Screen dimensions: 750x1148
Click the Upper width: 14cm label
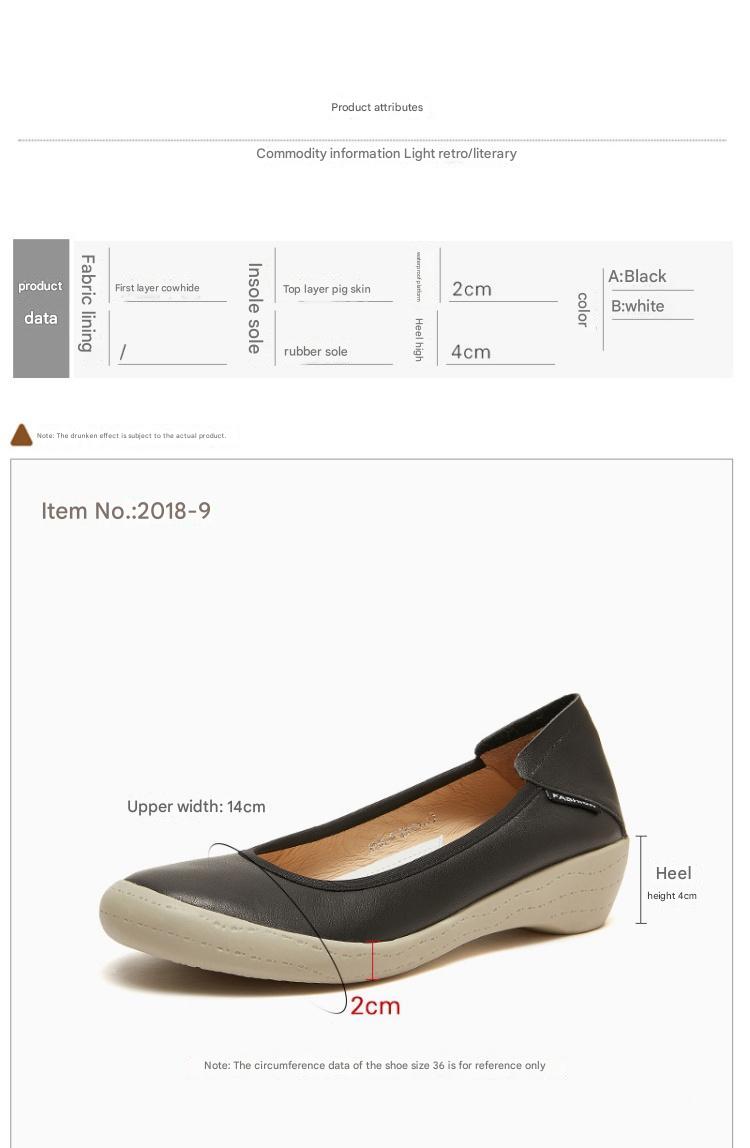coord(196,807)
